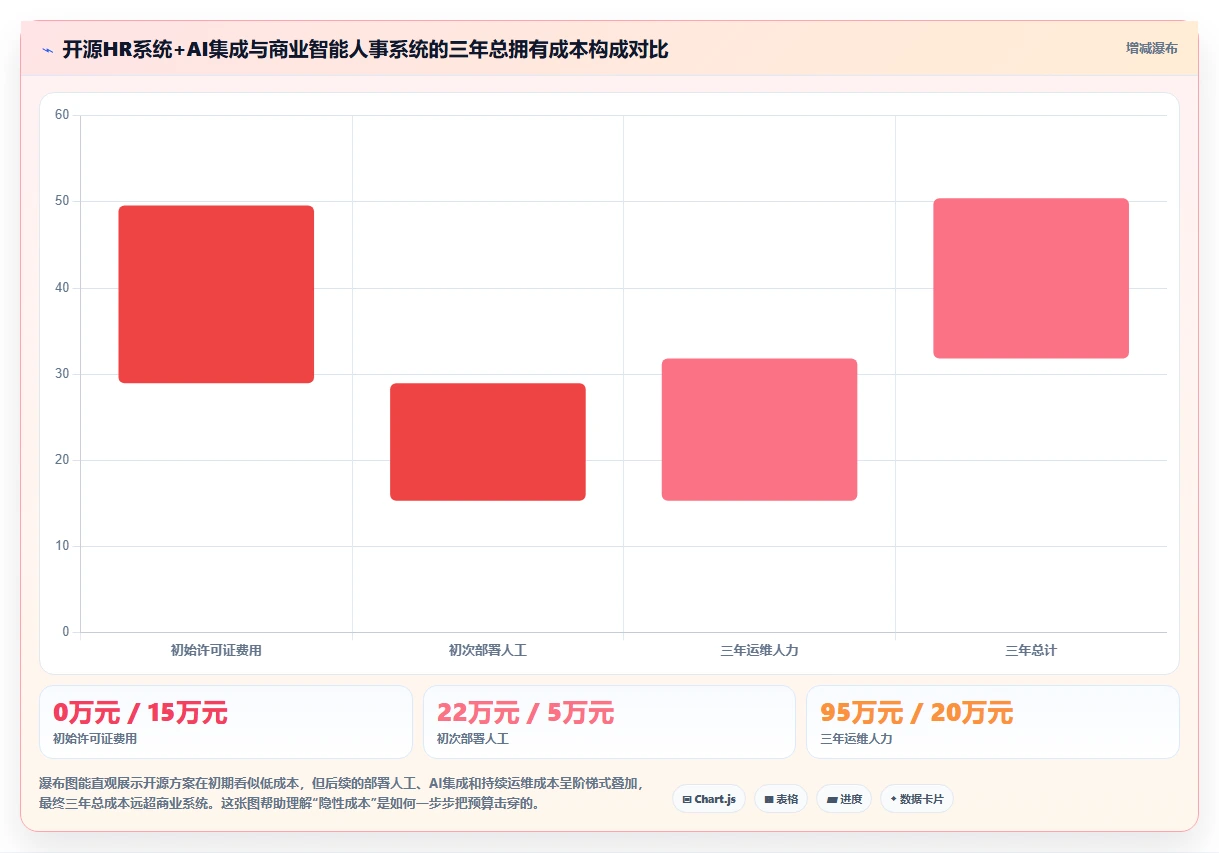Click the x-axis label 初始许可证费用
The image size is (1219, 853).
(216, 650)
